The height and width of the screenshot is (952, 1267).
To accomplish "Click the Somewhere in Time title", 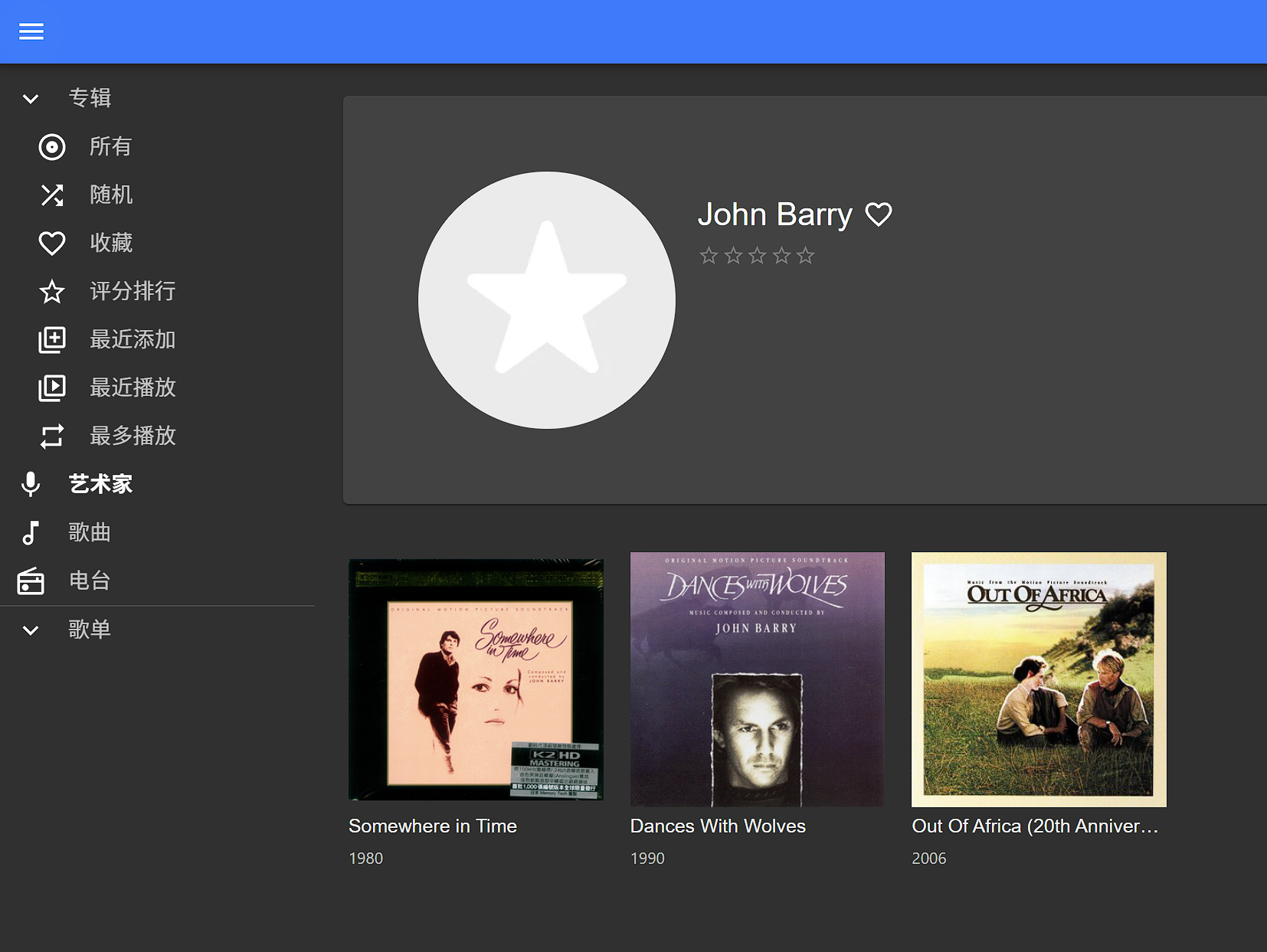I will [x=433, y=826].
